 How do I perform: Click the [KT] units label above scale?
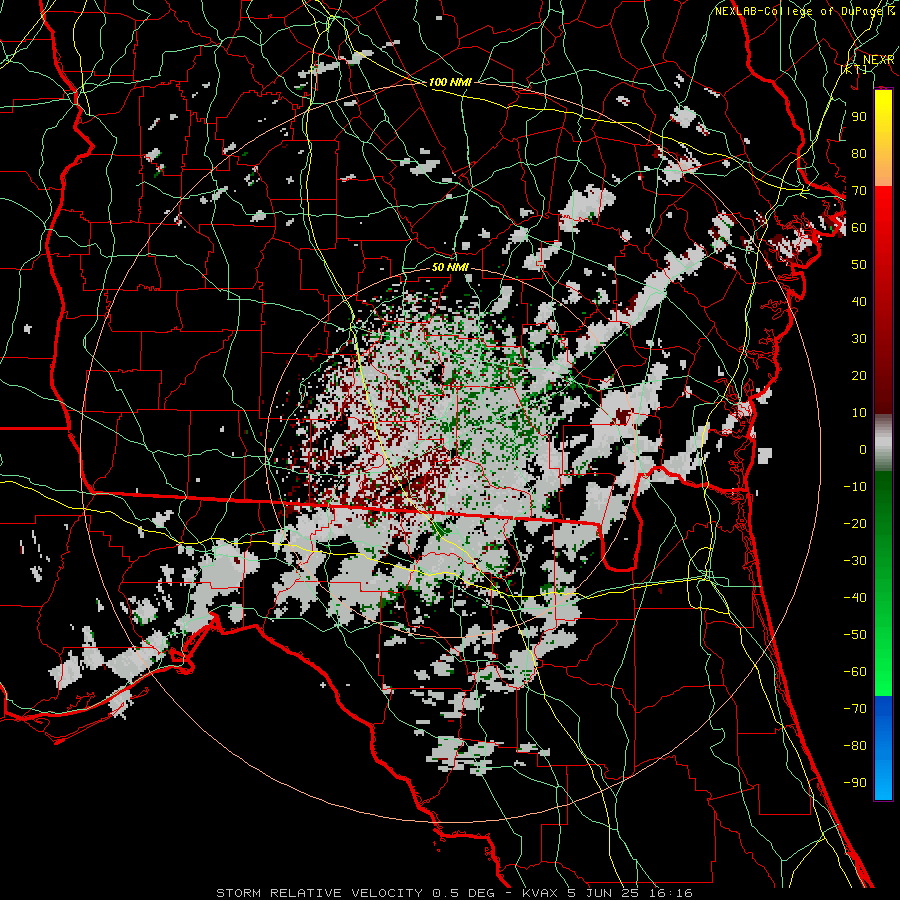[854, 69]
